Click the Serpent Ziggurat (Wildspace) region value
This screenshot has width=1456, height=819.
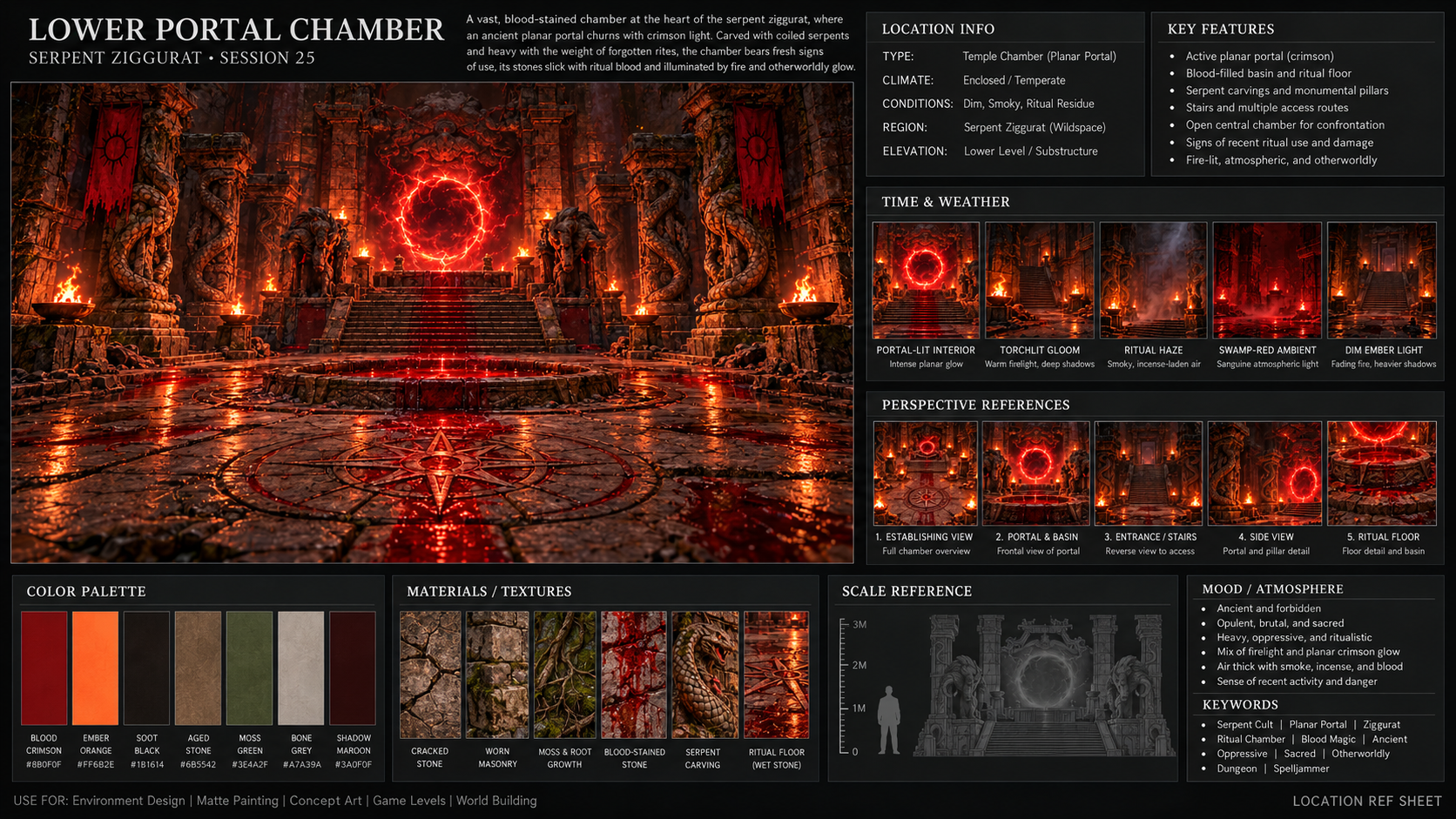coord(1035,127)
